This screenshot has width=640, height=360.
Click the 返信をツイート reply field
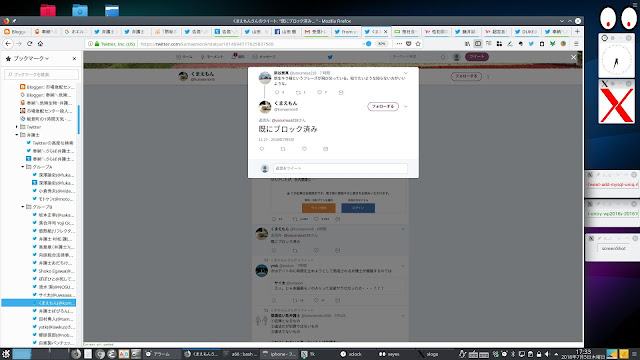tap(340, 168)
